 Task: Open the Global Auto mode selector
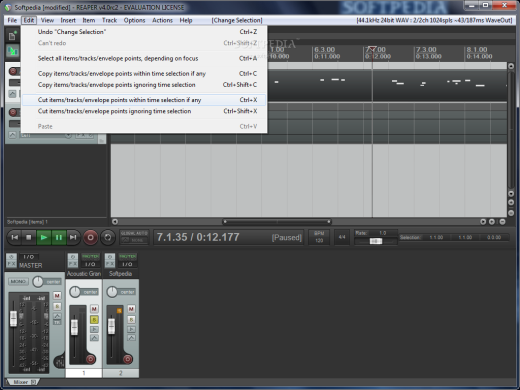pyautogui.click(x=134, y=237)
